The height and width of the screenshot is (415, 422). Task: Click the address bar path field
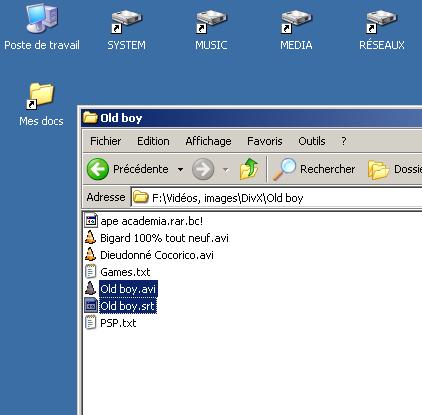[x=277, y=198]
